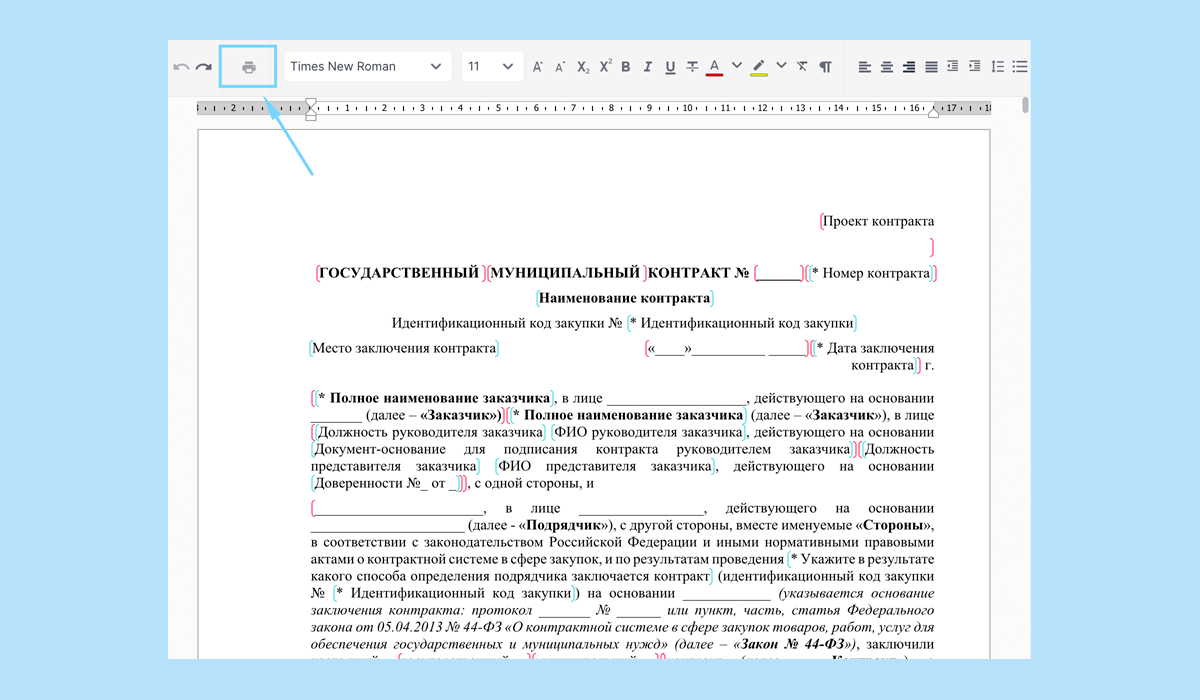Click '* Идентификационный код закупки' field in header line
1200x700 pixels.
(x=741, y=323)
